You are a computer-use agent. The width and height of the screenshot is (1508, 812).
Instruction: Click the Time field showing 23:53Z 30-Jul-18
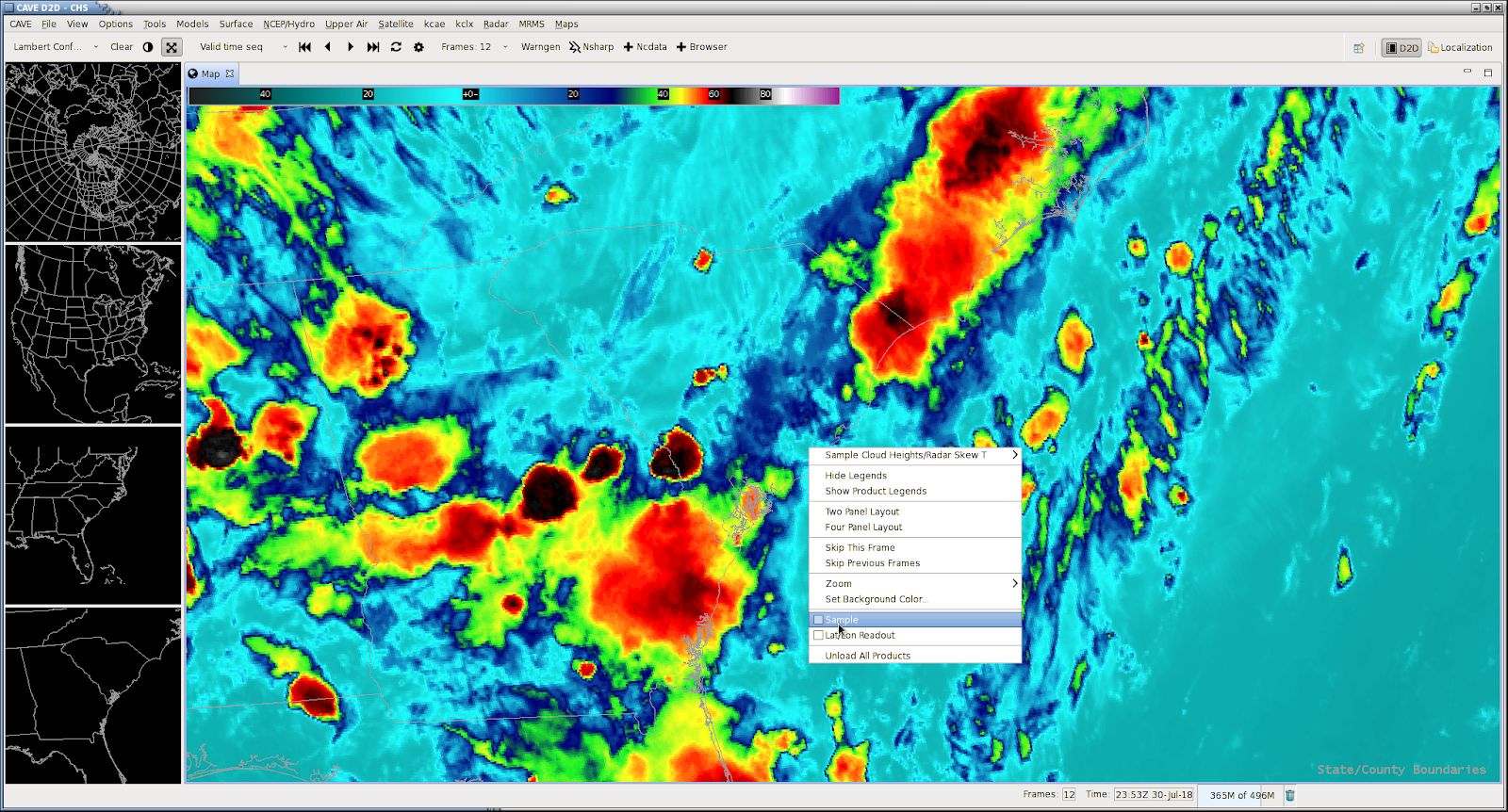pyautogui.click(x=1155, y=795)
